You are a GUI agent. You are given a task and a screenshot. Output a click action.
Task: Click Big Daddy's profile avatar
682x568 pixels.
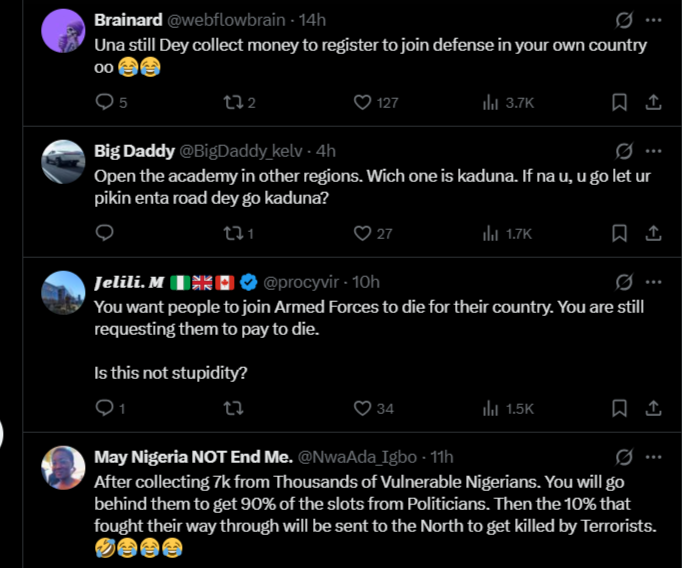tap(63, 160)
